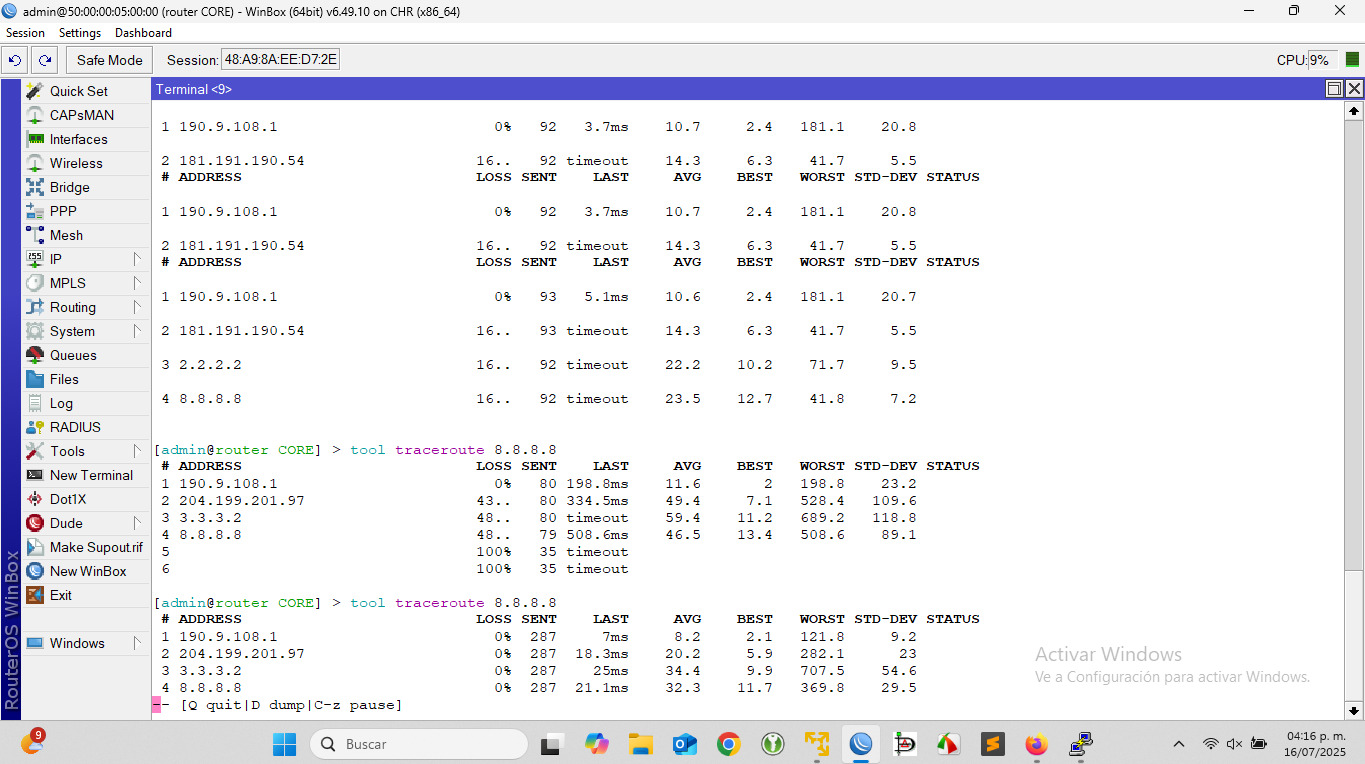This screenshot has height=764, width=1365.
Task: Expand the MPLS submenu arrow
Action: pos(137,283)
